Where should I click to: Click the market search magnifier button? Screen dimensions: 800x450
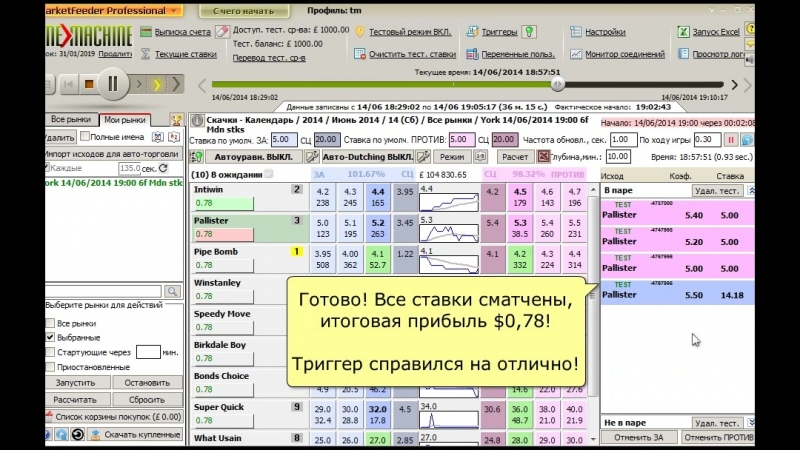172,291
